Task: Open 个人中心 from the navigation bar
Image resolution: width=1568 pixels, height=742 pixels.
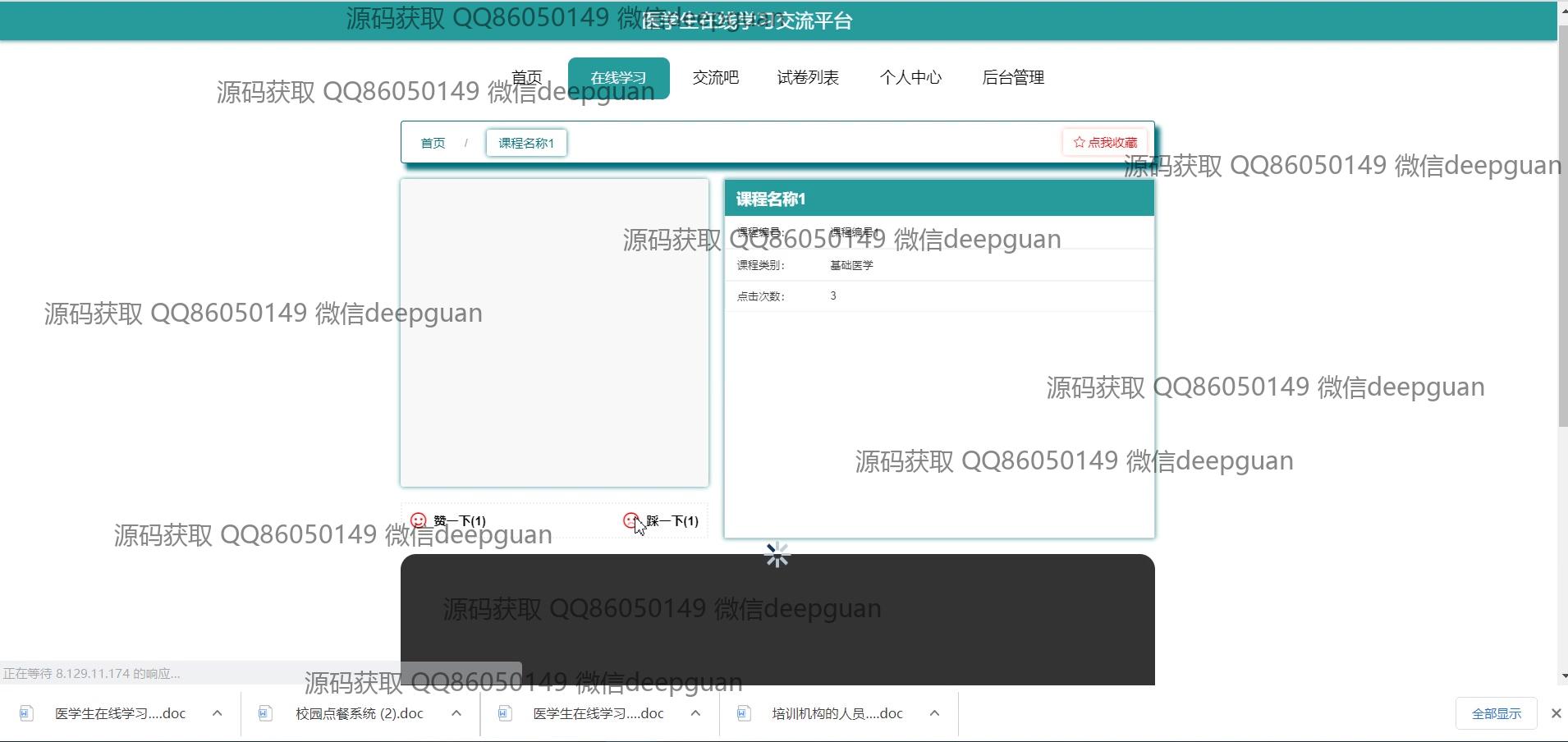Action: [910, 77]
